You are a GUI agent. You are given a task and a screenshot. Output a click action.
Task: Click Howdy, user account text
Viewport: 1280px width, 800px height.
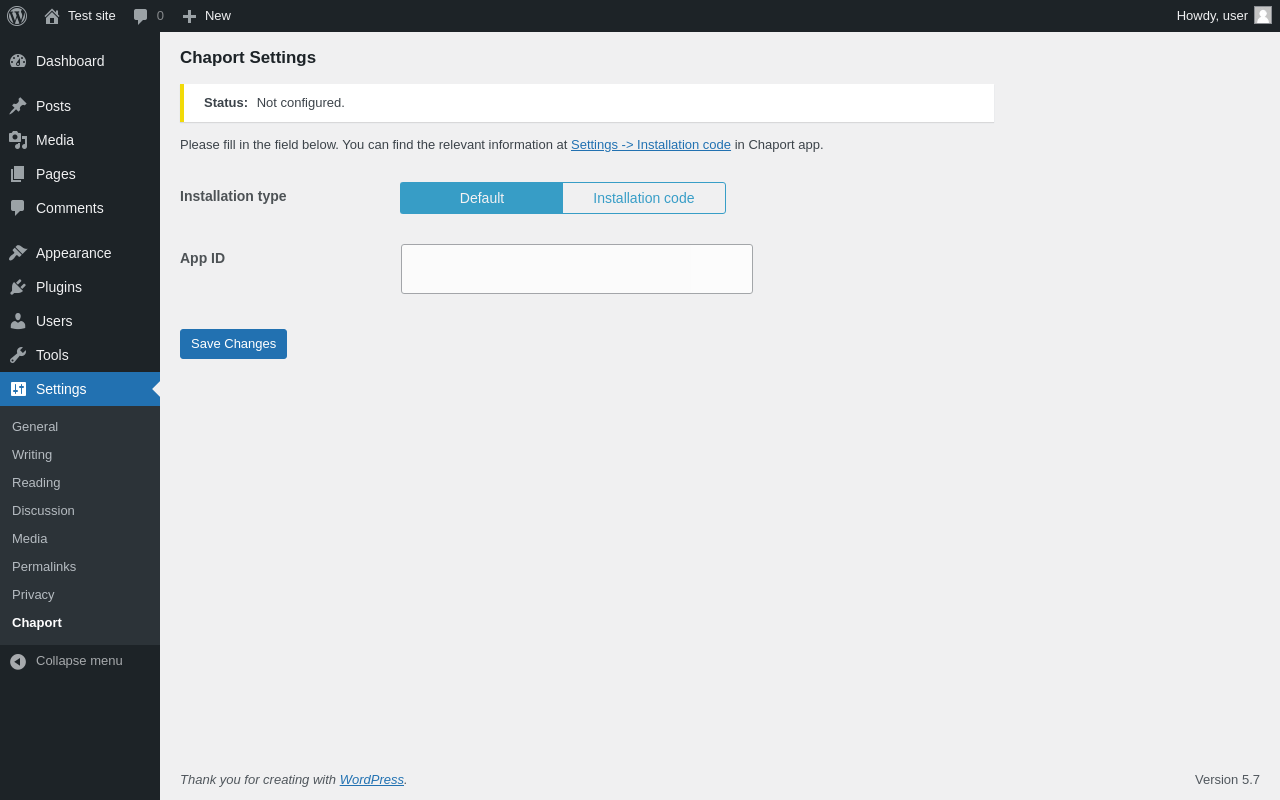click(1212, 16)
